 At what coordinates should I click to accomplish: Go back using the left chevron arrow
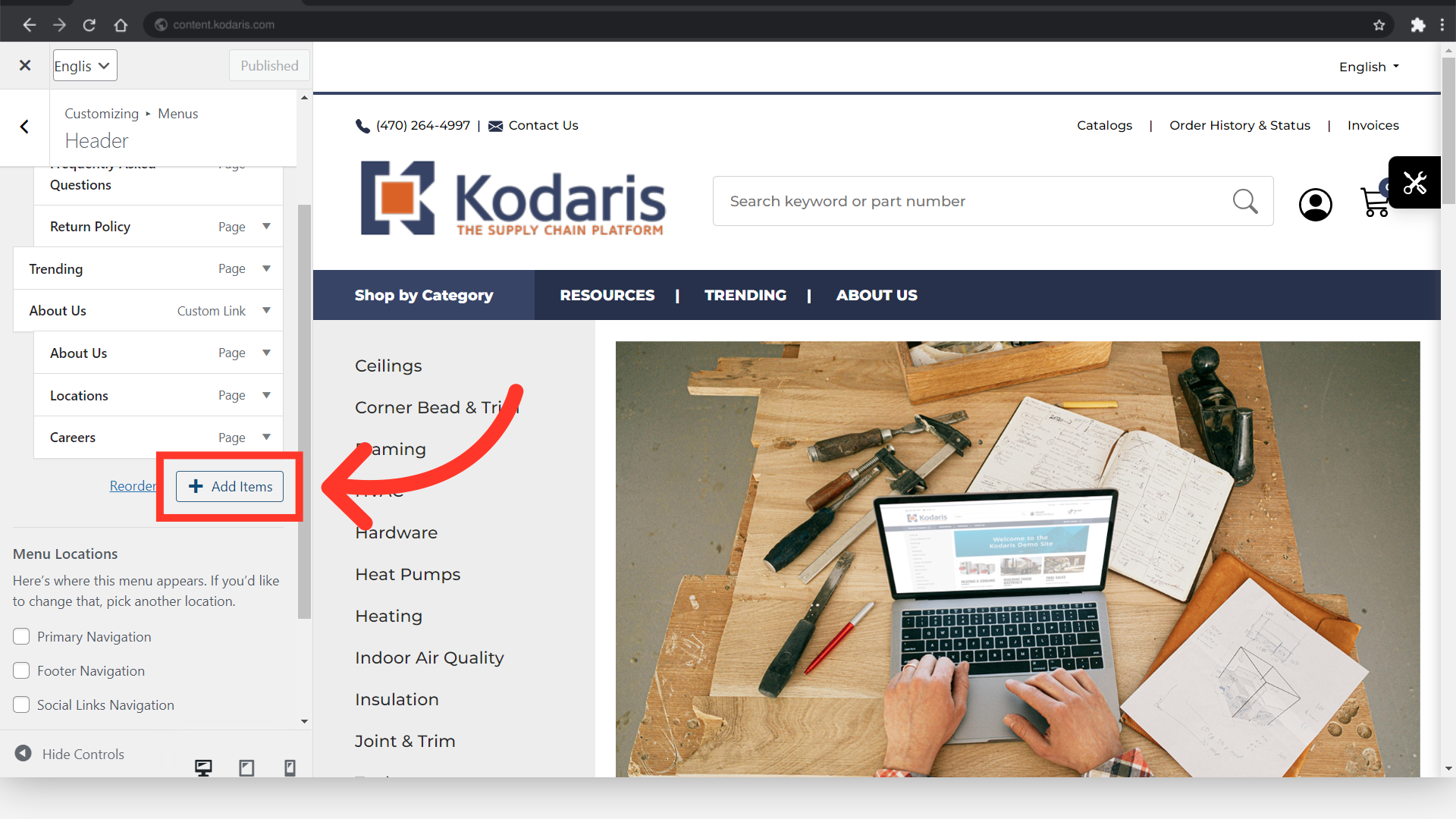[24, 127]
